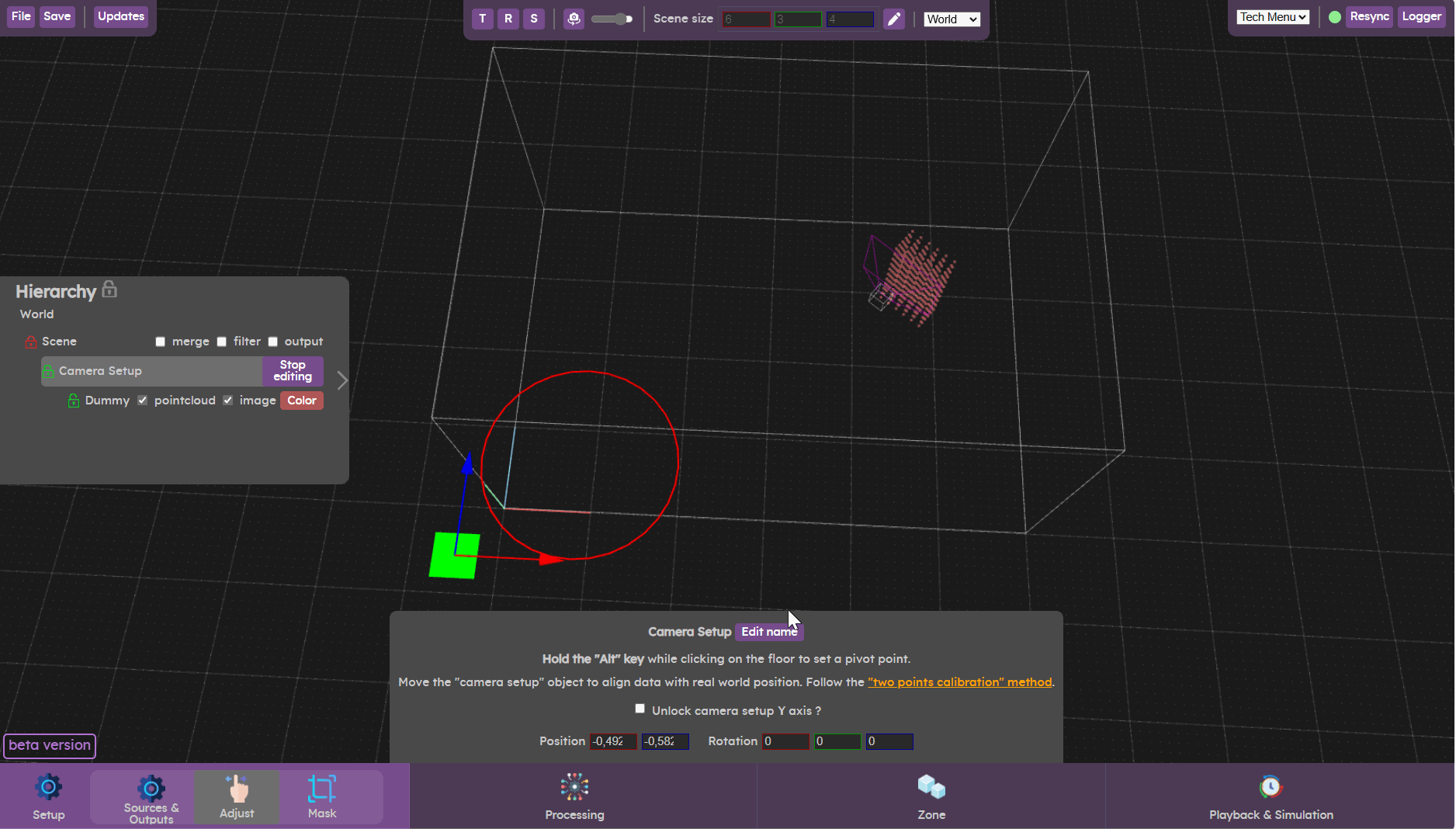The image size is (1456, 829).
Task: Switch to the Adjust tab
Action: point(237,797)
